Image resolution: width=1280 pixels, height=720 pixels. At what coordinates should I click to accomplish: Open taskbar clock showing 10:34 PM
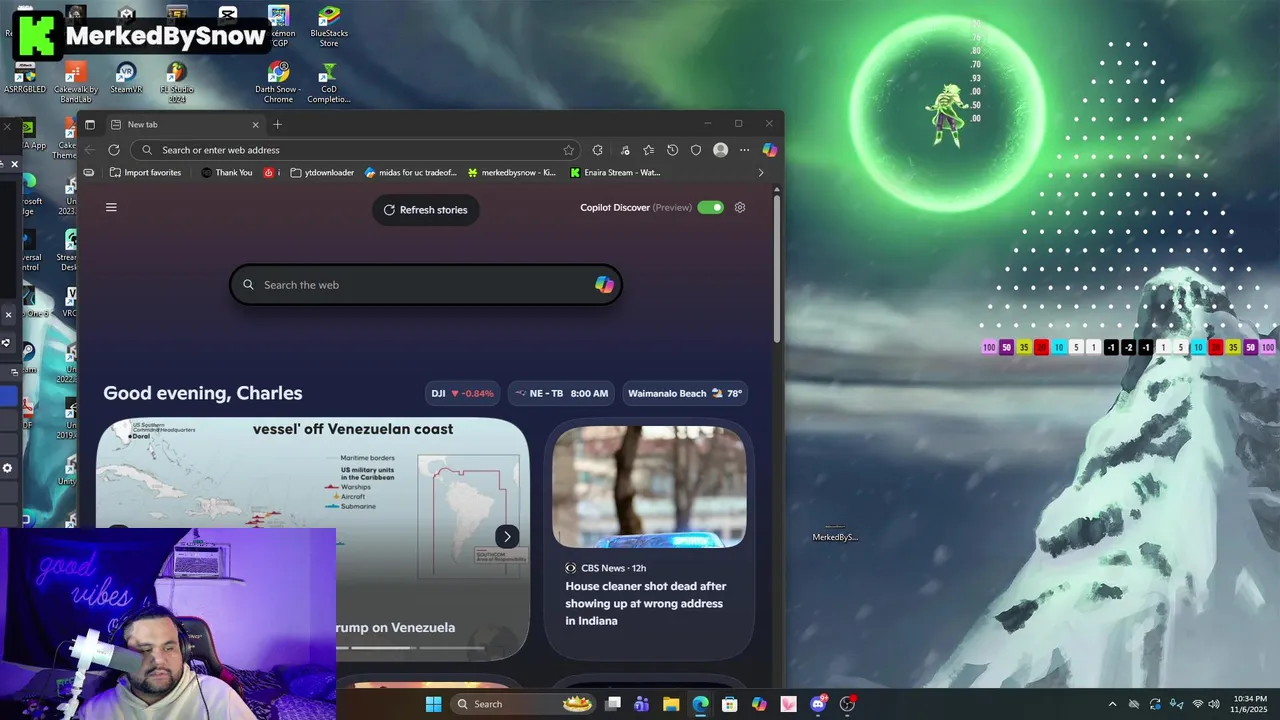click(1249, 704)
